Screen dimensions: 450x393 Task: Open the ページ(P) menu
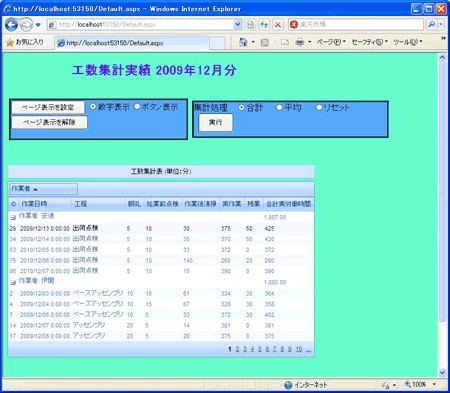click(x=331, y=42)
